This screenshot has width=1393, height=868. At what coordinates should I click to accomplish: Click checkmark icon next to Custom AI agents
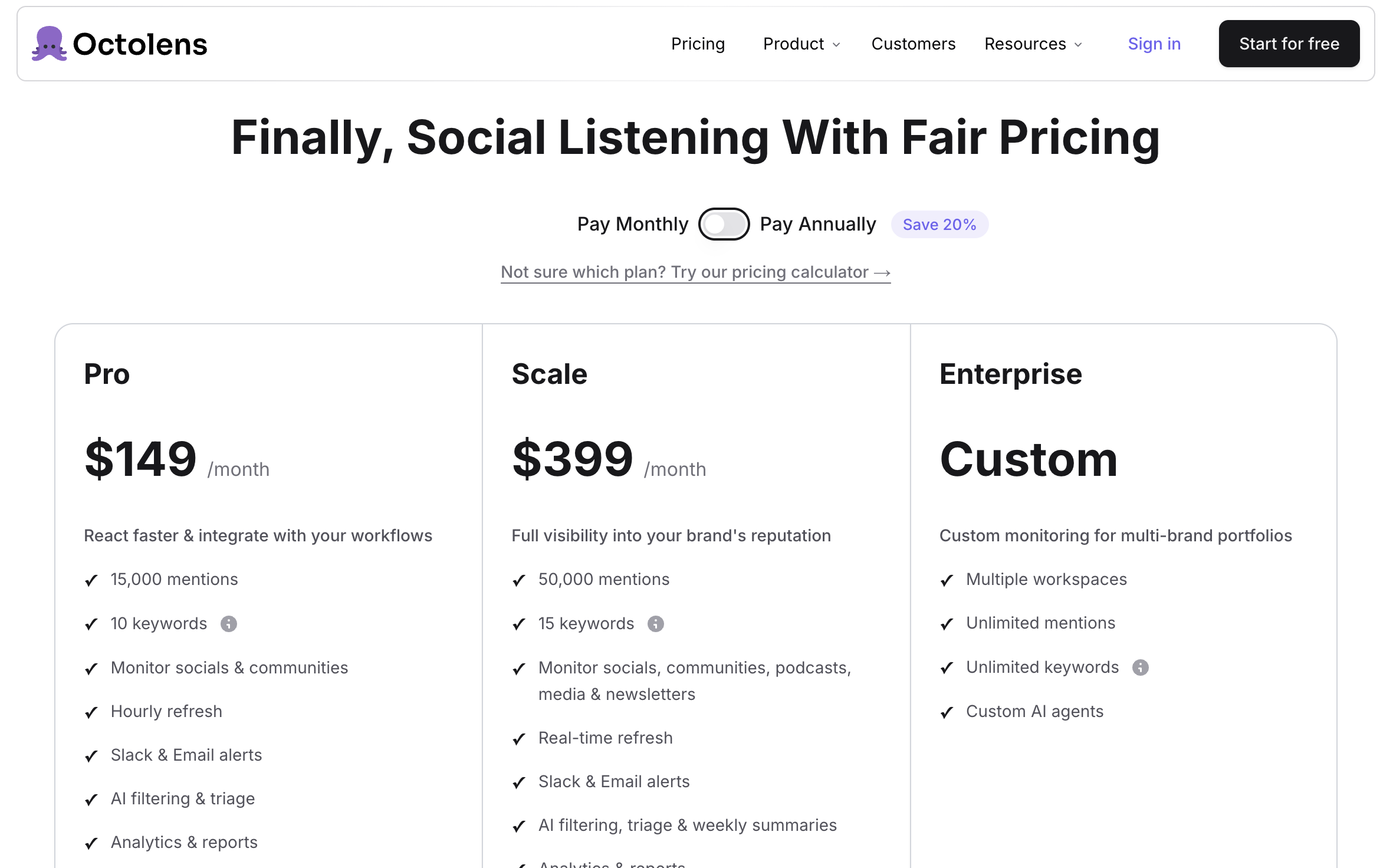947,712
